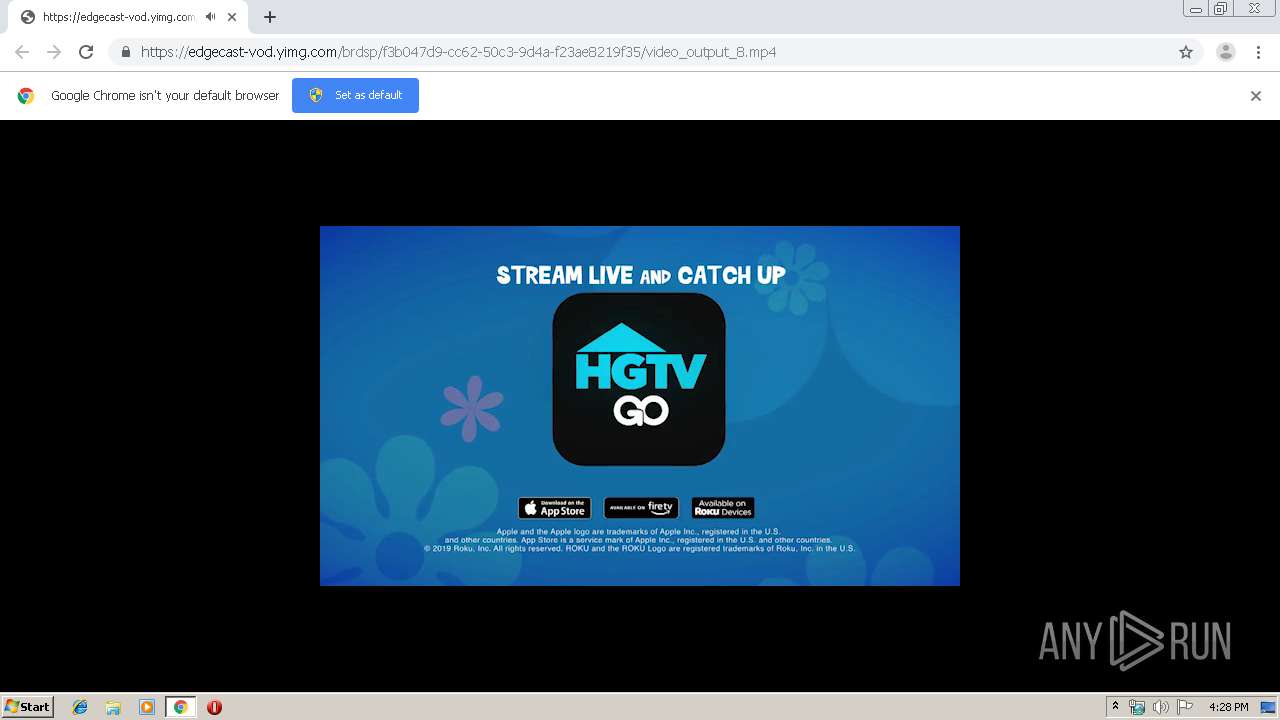Click the 4:28 PM system clock
The height and width of the screenshot is (720, 1280).
point(1228,707)
